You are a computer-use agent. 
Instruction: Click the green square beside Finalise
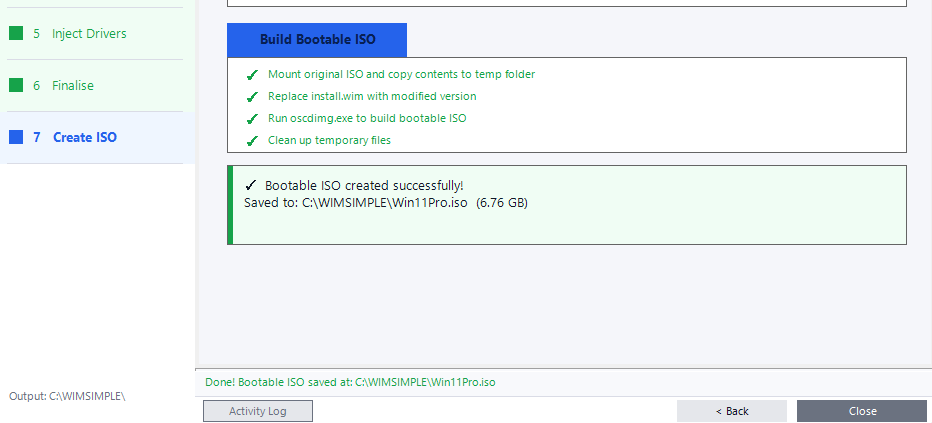click(x=16, y=85)
